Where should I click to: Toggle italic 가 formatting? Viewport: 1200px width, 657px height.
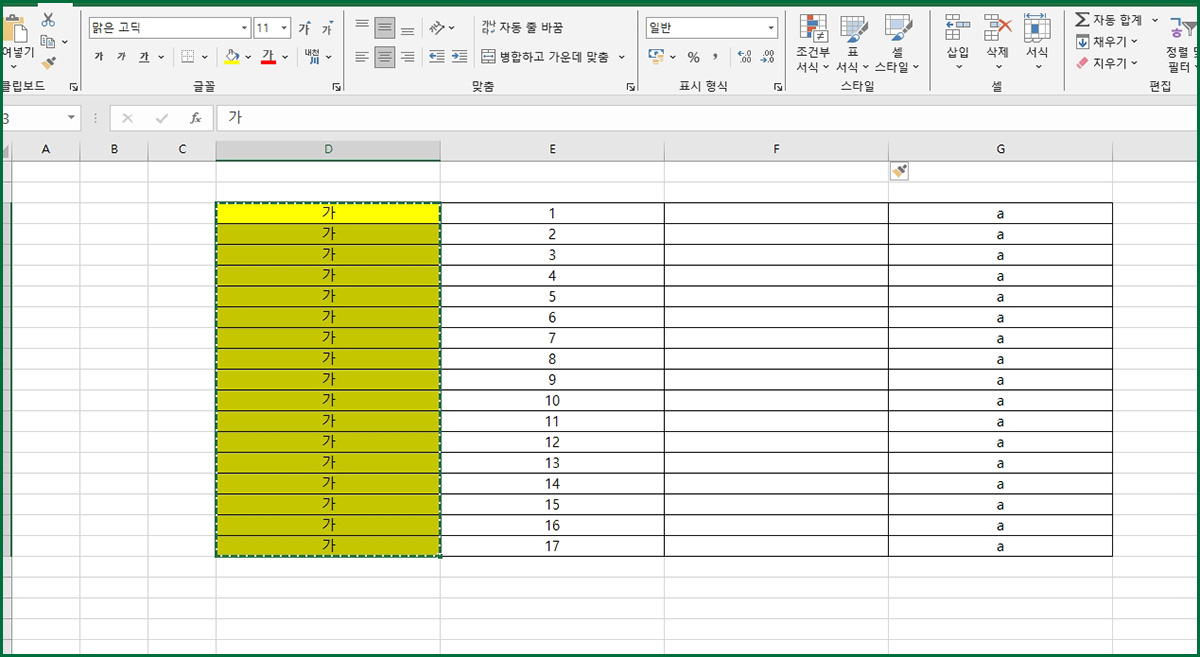tap(121, 57)
